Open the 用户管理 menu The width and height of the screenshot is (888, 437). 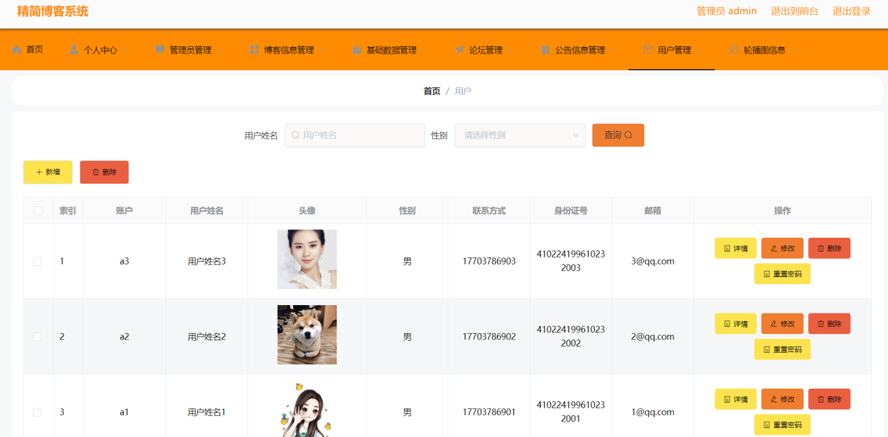point(672,50)
